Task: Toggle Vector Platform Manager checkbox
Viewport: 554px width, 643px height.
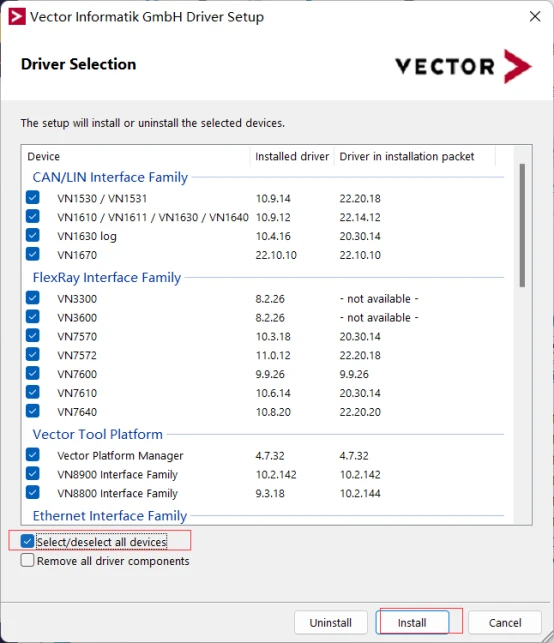Action: click(x=33, y=455)
